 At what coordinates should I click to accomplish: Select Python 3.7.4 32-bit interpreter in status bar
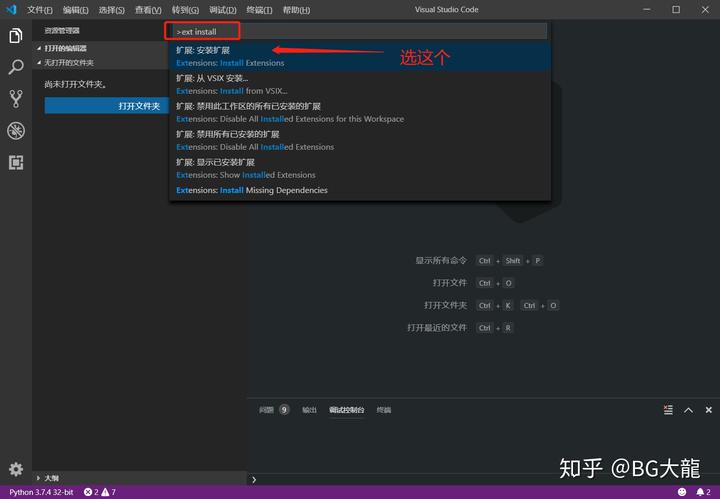41,492
